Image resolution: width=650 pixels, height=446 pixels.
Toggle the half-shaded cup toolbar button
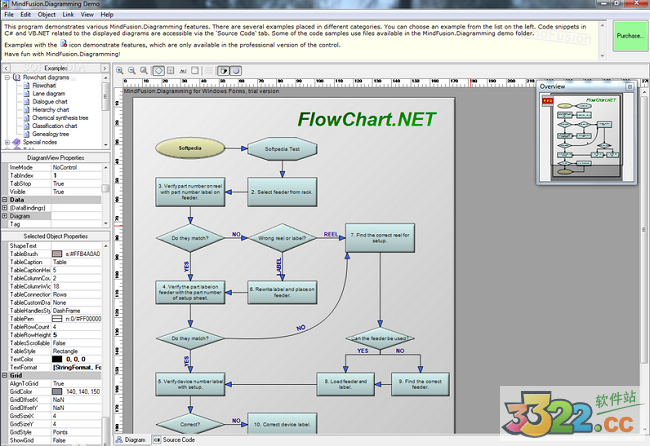(x=223, y=71)
